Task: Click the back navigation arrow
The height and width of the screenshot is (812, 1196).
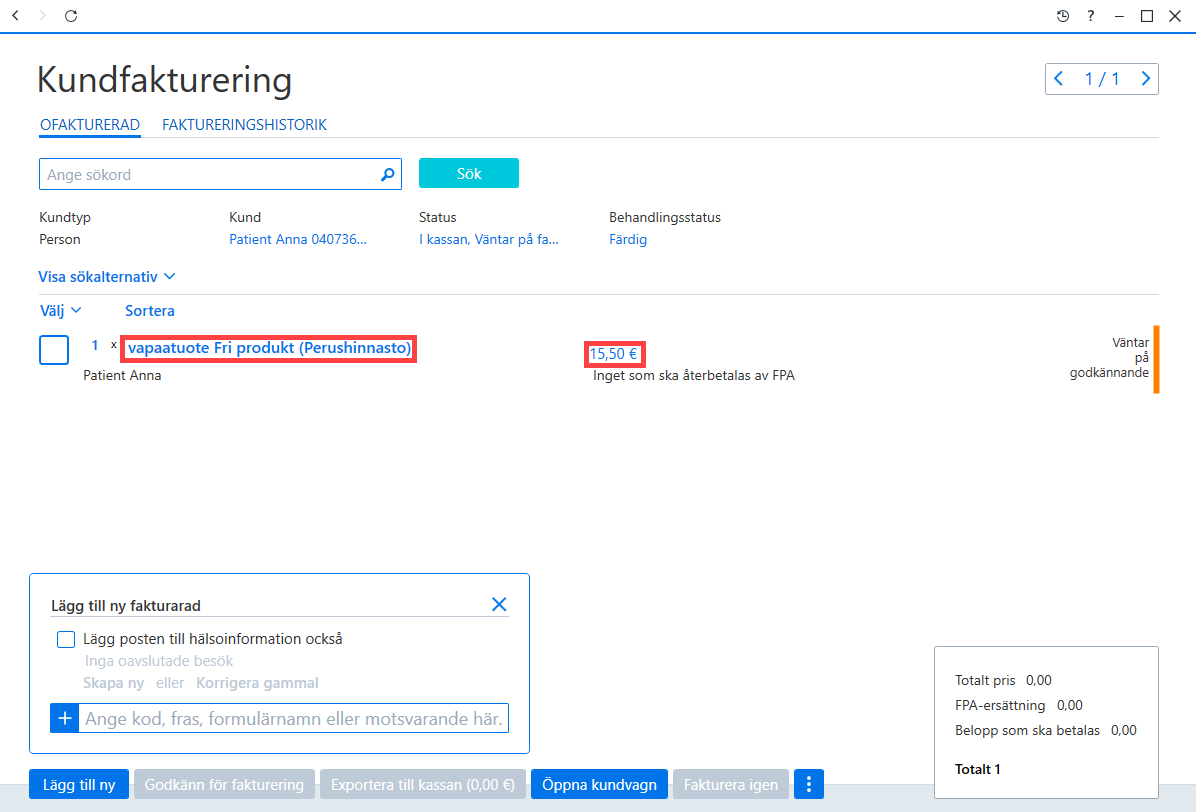Action: pyautogui.click(x=15, y=15)
